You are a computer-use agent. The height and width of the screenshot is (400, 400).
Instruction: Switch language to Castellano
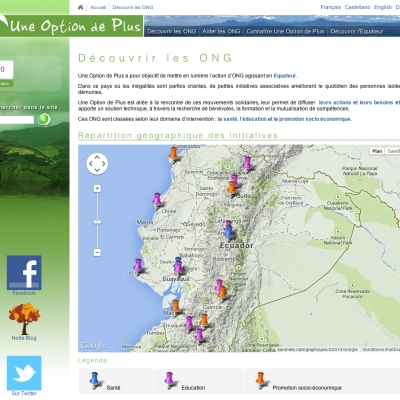pyautogui.click(x=357, y=7)
